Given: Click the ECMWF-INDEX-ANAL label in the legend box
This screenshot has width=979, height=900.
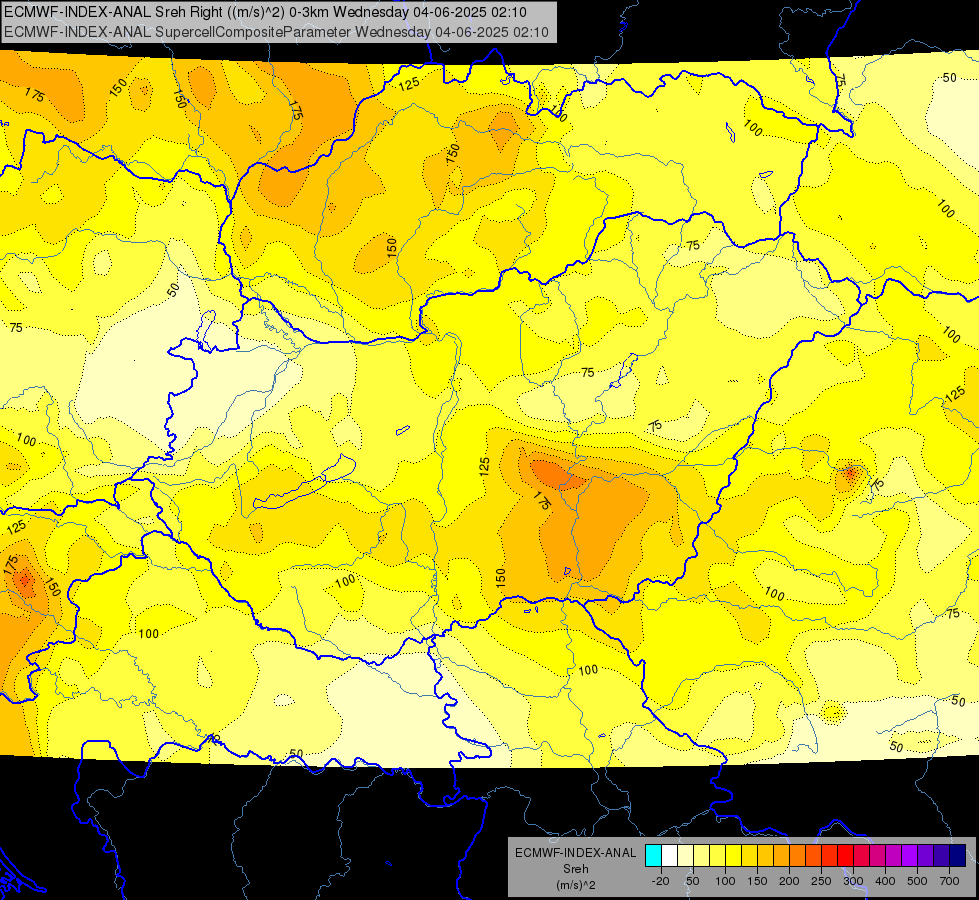Looking at the screenshot, I should click(576, 853).
